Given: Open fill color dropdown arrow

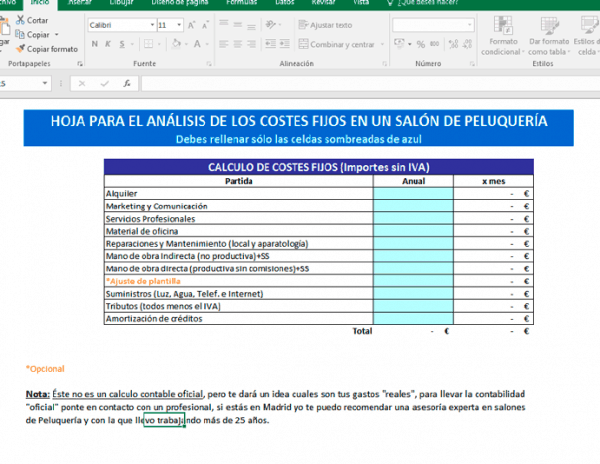Looking at the screenshot, I should pos(186,44).
